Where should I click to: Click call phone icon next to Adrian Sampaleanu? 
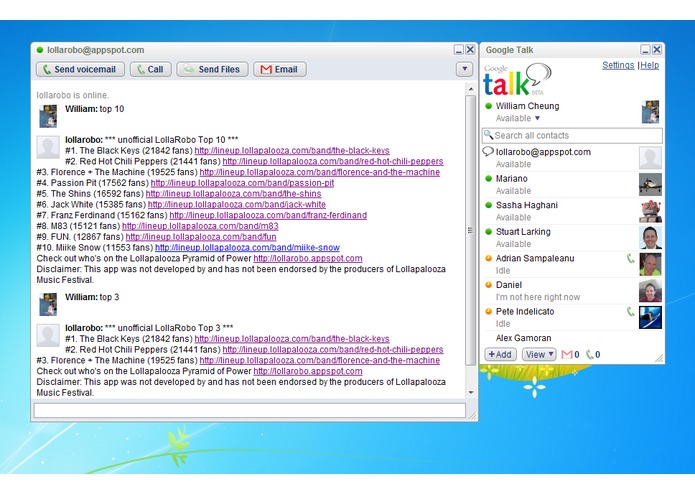coord(630,258)
